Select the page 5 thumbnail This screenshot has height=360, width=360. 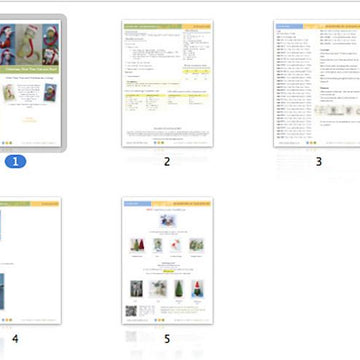coord(167,261)
